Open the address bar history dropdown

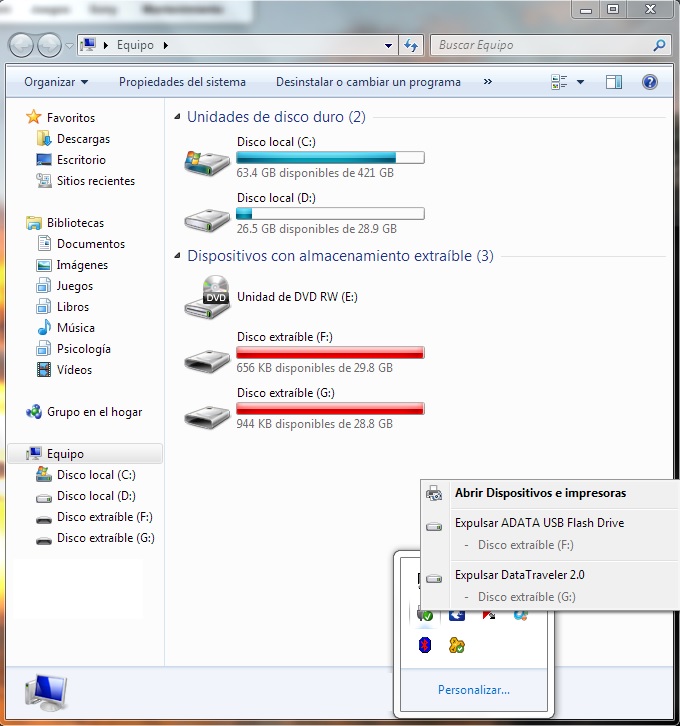(x=388, y=45)
